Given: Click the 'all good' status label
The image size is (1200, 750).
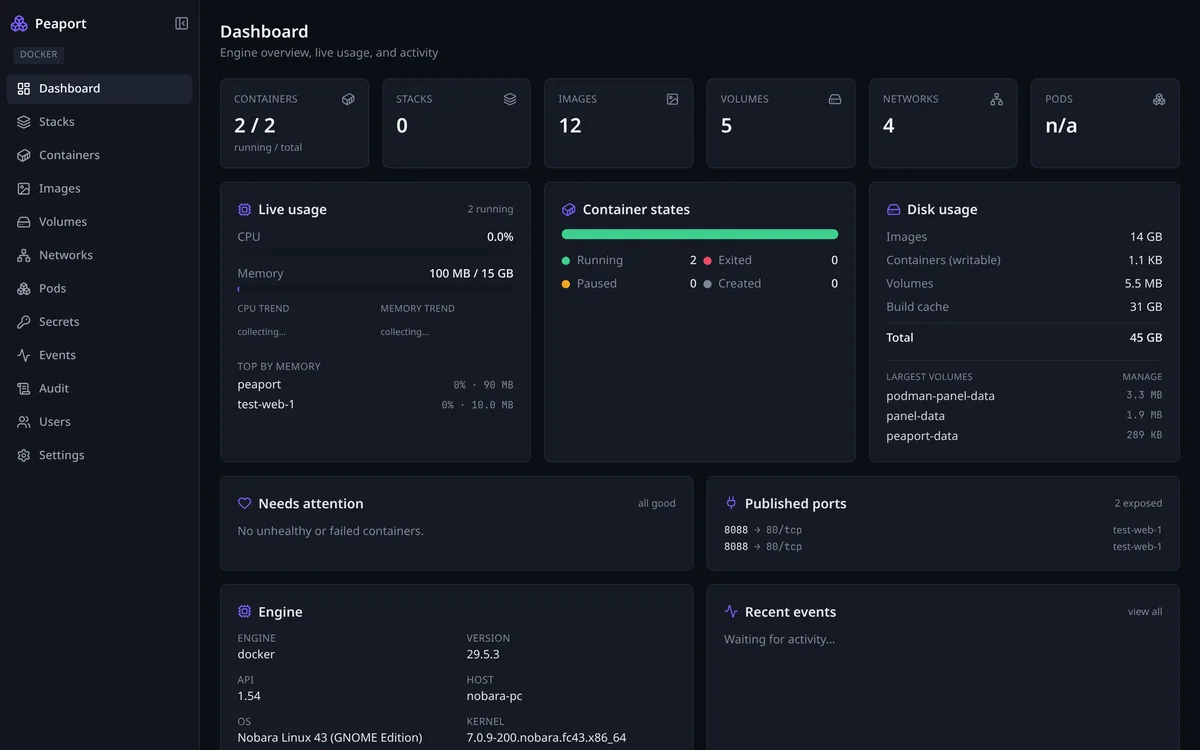Looking at the screenshot, I should tap(656, 504).
